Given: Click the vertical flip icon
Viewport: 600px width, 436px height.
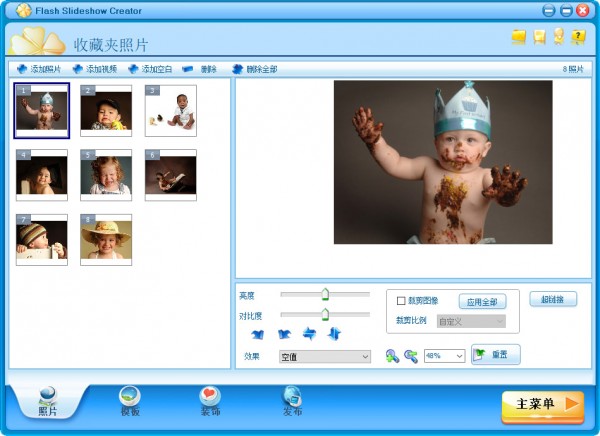Looking at the screenshot, I should pyautogui.click(x=334, y=333).
